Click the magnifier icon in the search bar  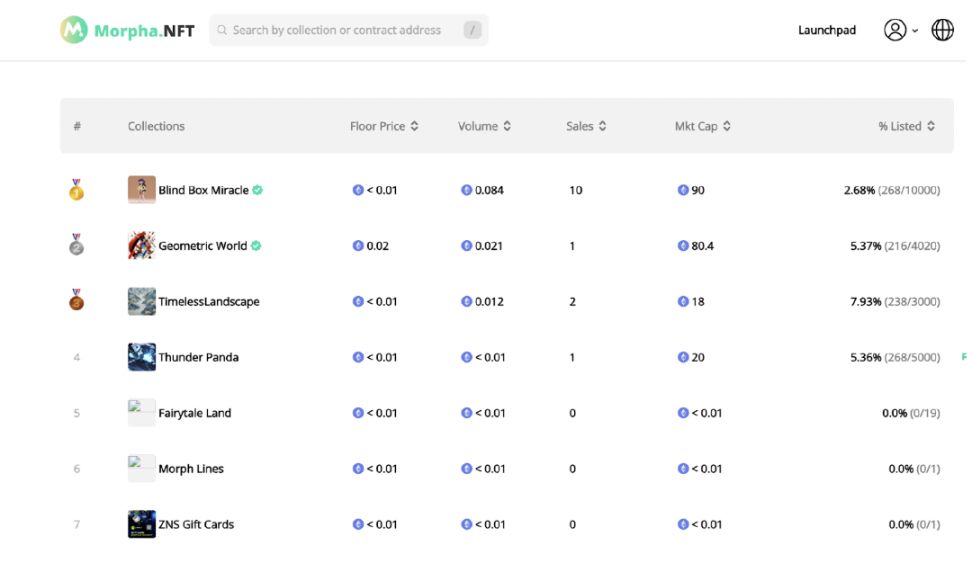(222, 30)
